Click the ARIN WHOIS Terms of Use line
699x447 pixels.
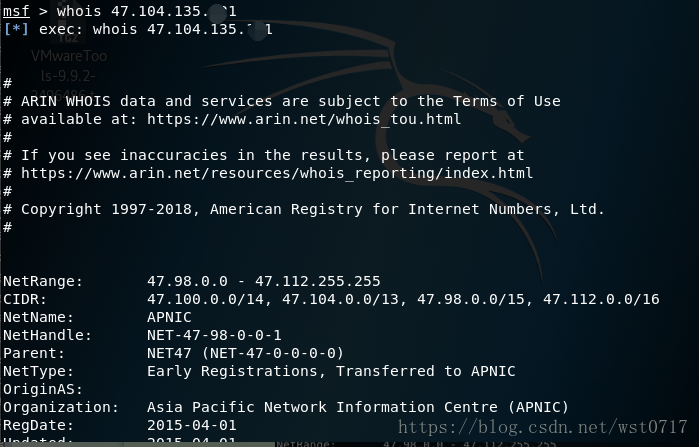(x=282, y=102)
